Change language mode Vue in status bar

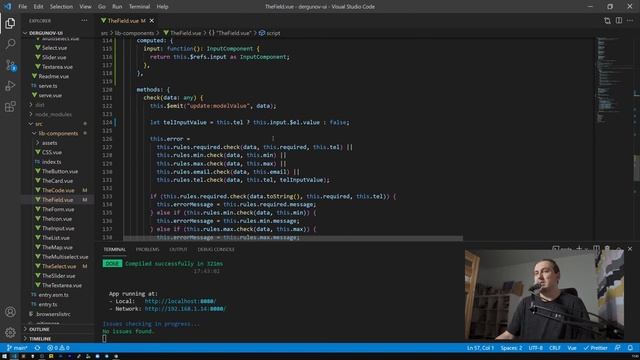coord(572,348)
